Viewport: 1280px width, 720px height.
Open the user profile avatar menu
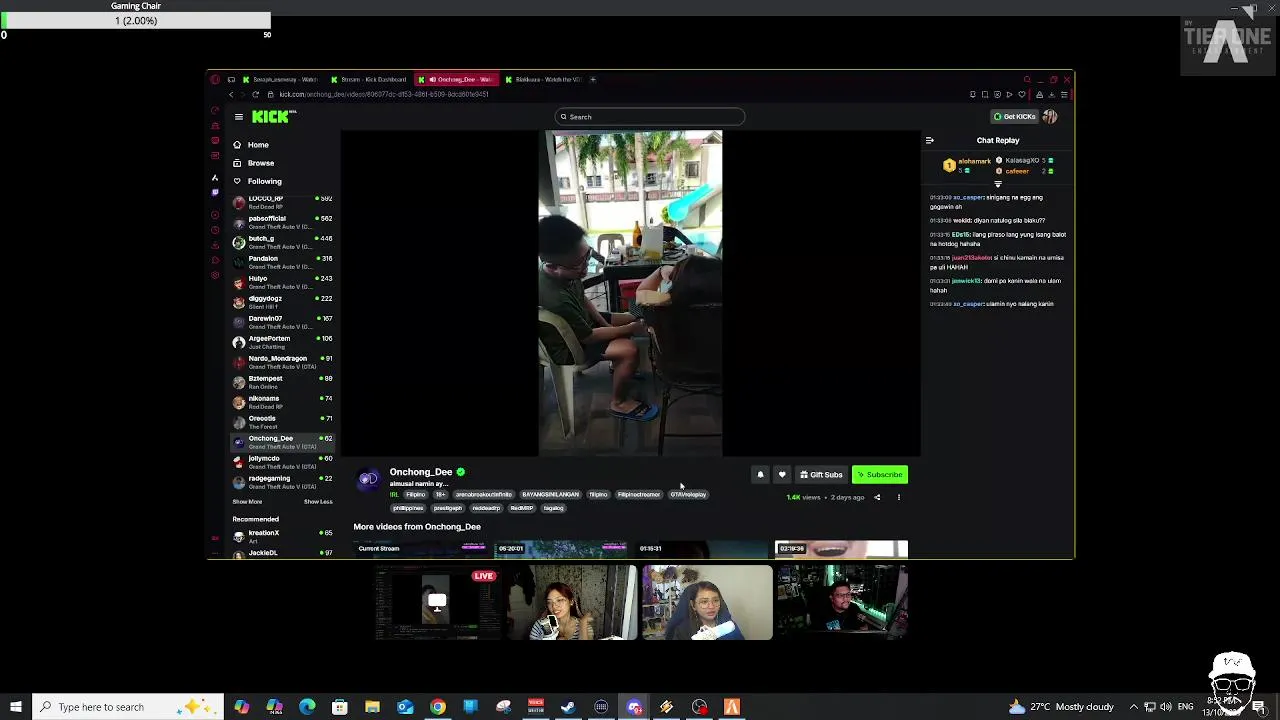click(x=1050, y=117)
